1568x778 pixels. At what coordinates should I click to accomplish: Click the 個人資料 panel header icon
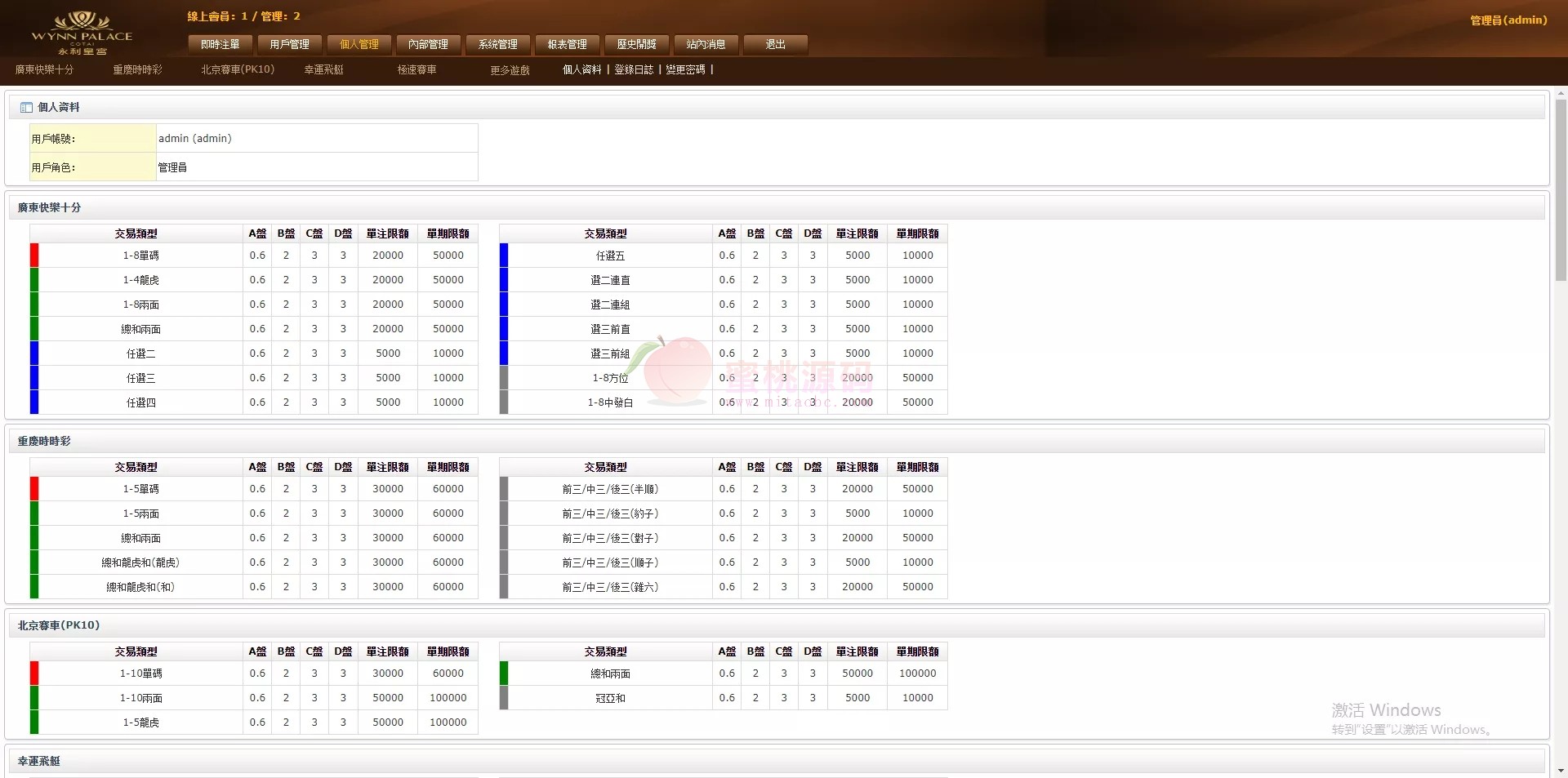click(26, 108)
